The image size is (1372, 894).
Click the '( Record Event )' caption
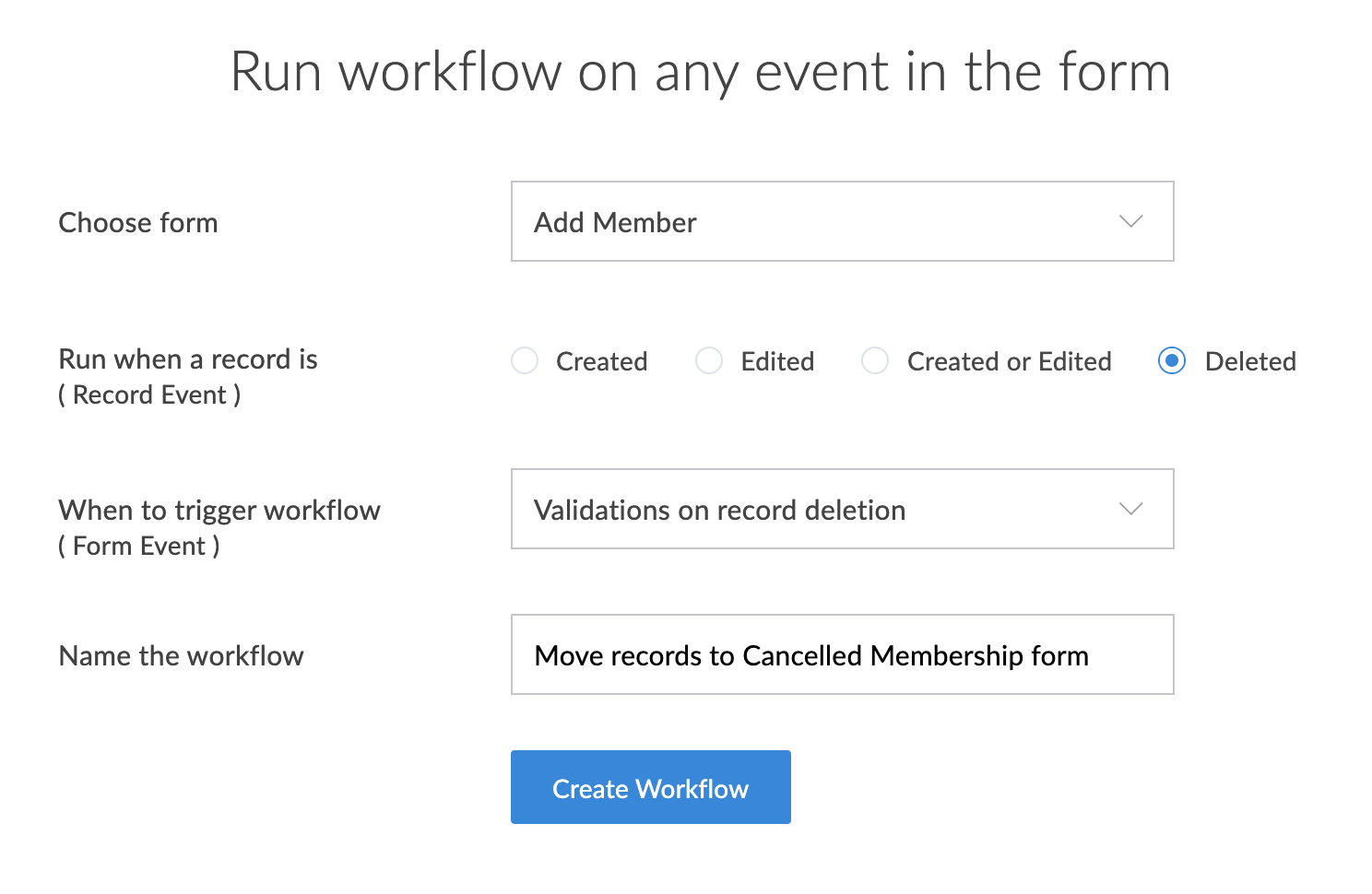pos(149,395)
